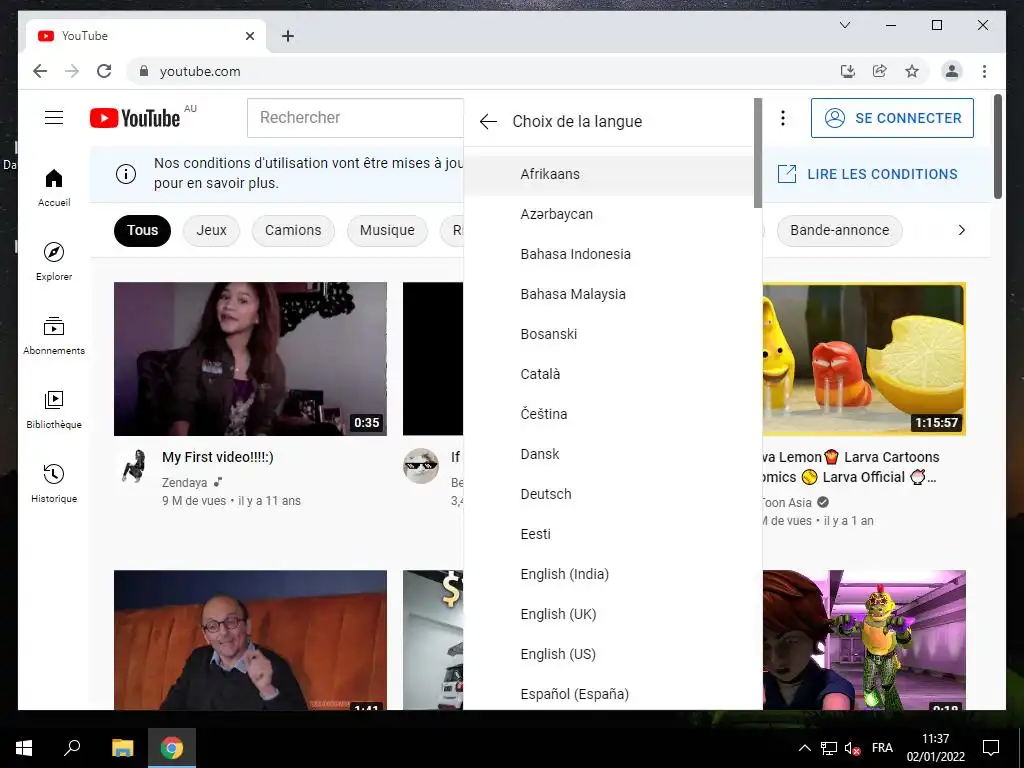Show next category chips with right arrow
The width and height of the screenshot is (1024, 768).
pos(961,230)
